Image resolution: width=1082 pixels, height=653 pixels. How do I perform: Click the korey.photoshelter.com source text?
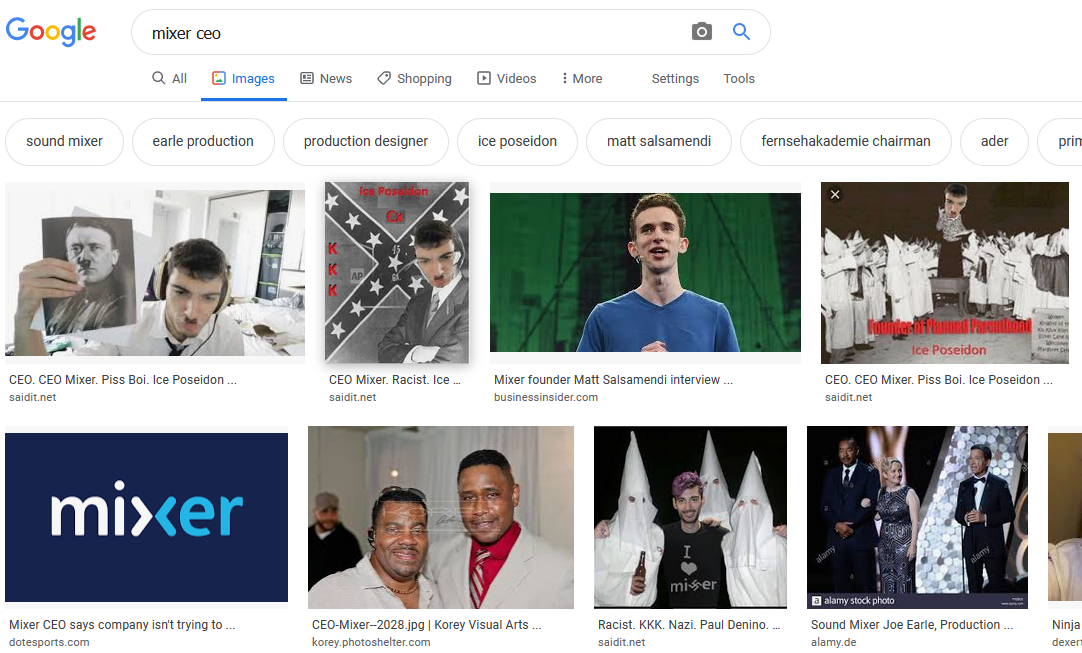pyautogui.click(x=371, y=643)
